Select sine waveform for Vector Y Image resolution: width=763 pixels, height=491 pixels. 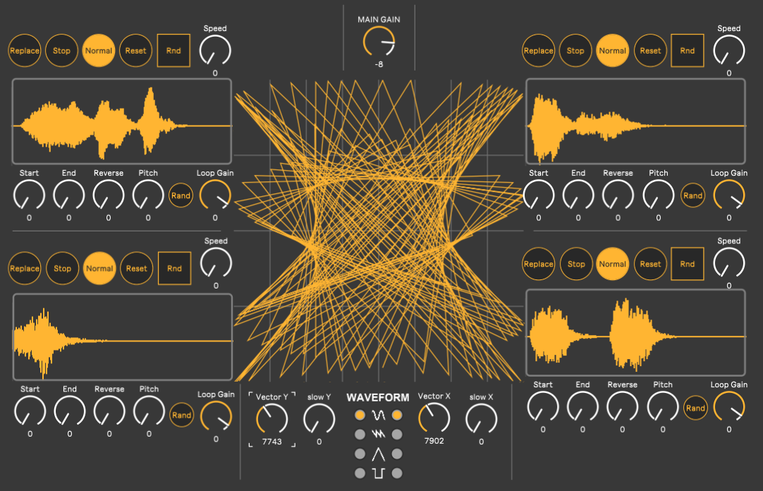click(360, 415)
